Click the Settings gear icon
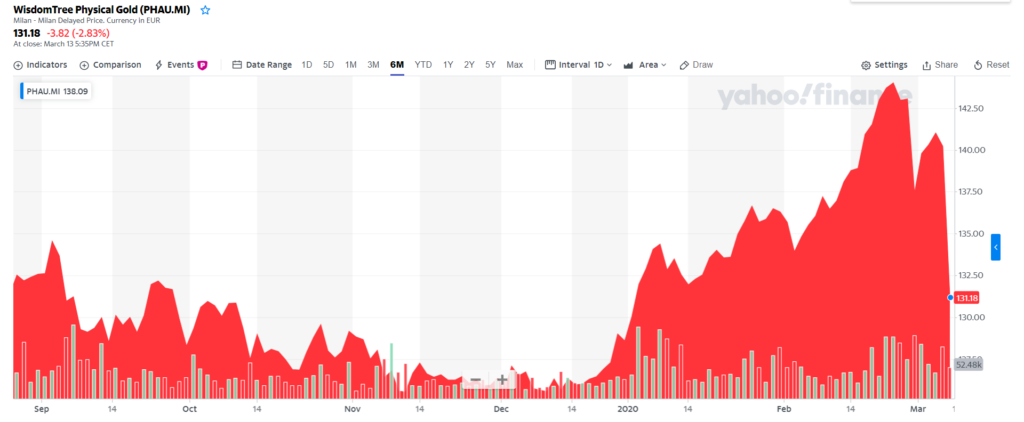Screen dimensions: 1024x422 [x=866, y=65]
